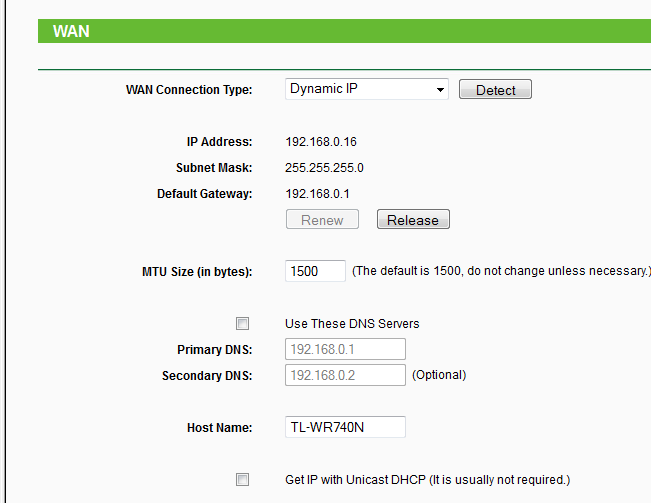The width and height of the screenshot is (651, 503).
Task: Click the Optional note beside Secondary DNS
Action: (439, 375)
